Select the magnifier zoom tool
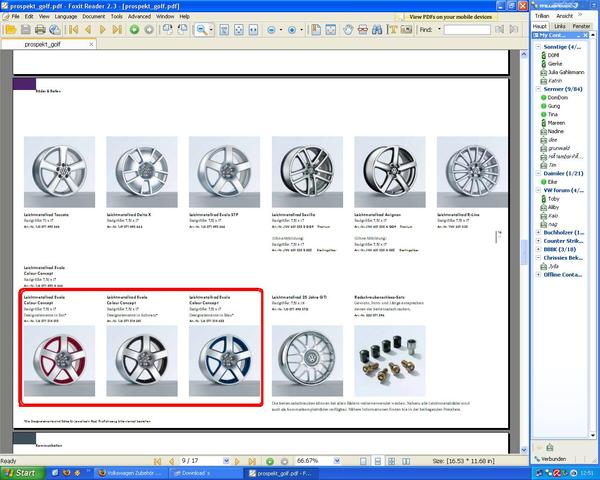Screen dimensions: 600x480 201,29
